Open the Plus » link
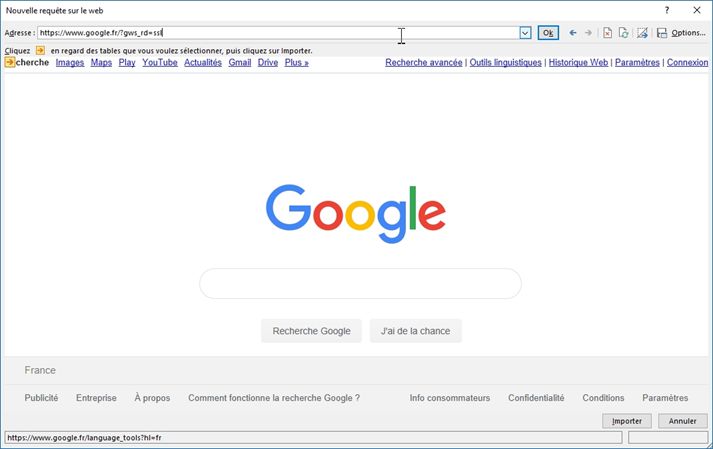Screen dimensions: 713x449 click(296, 62)
